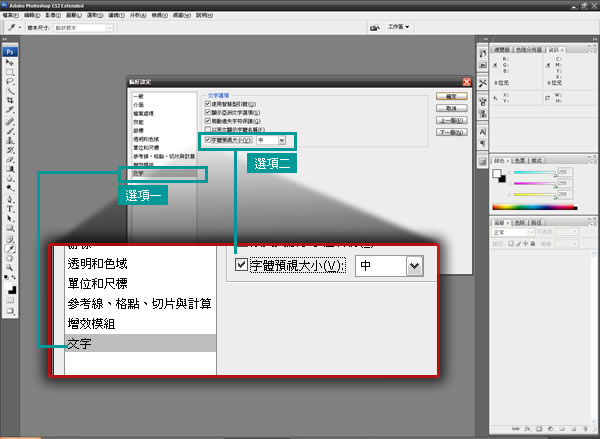Select the Pen tool

(10, 199)
